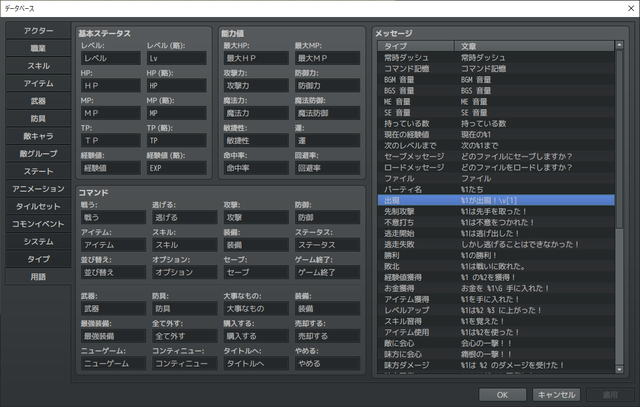
Task: Click the 最大MP field
Action: [x=327, y=58]
